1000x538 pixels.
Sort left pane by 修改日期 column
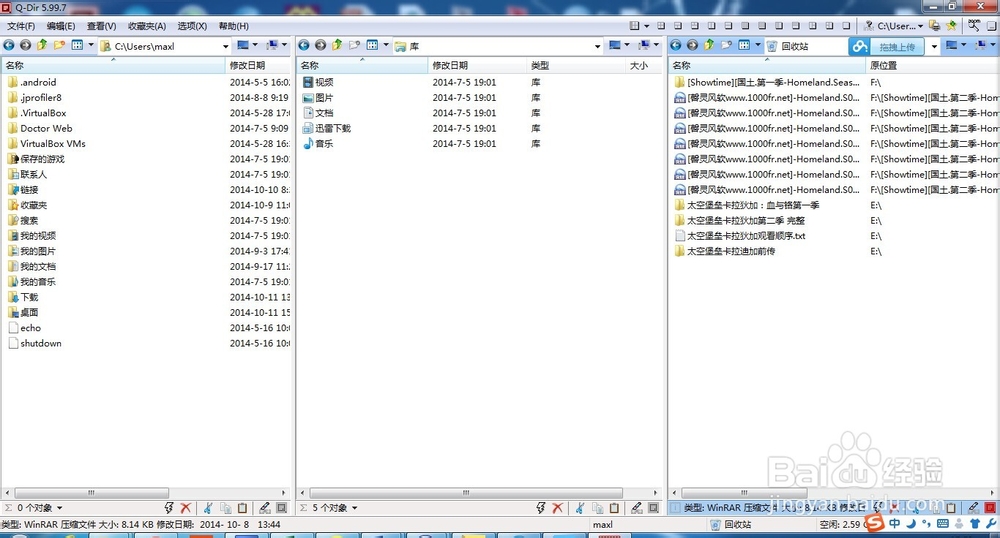(258, 65)
